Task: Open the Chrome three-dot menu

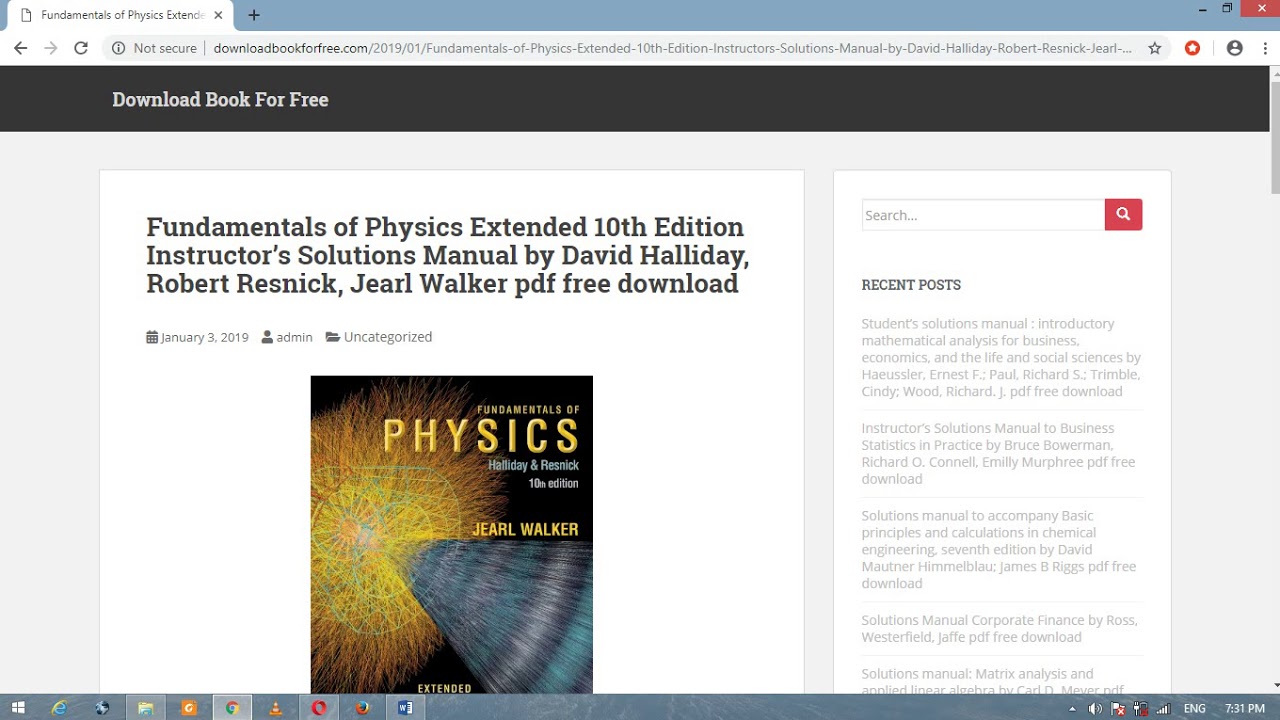Action: pos(1263,48)
